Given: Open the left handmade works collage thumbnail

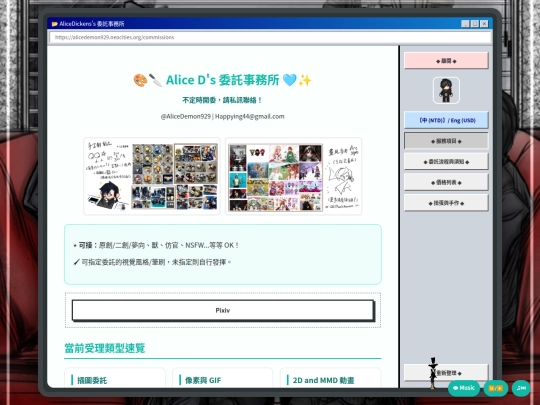Looking at the screenshot, I should click(x=152, y=176).
